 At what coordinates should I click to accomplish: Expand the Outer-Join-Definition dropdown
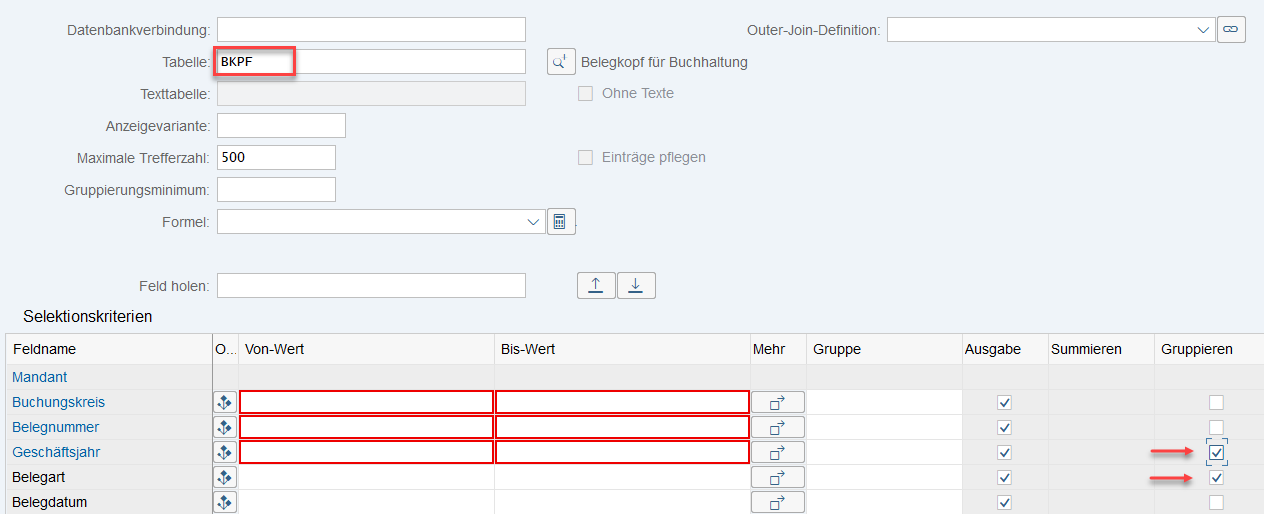tap(1203, 30)
